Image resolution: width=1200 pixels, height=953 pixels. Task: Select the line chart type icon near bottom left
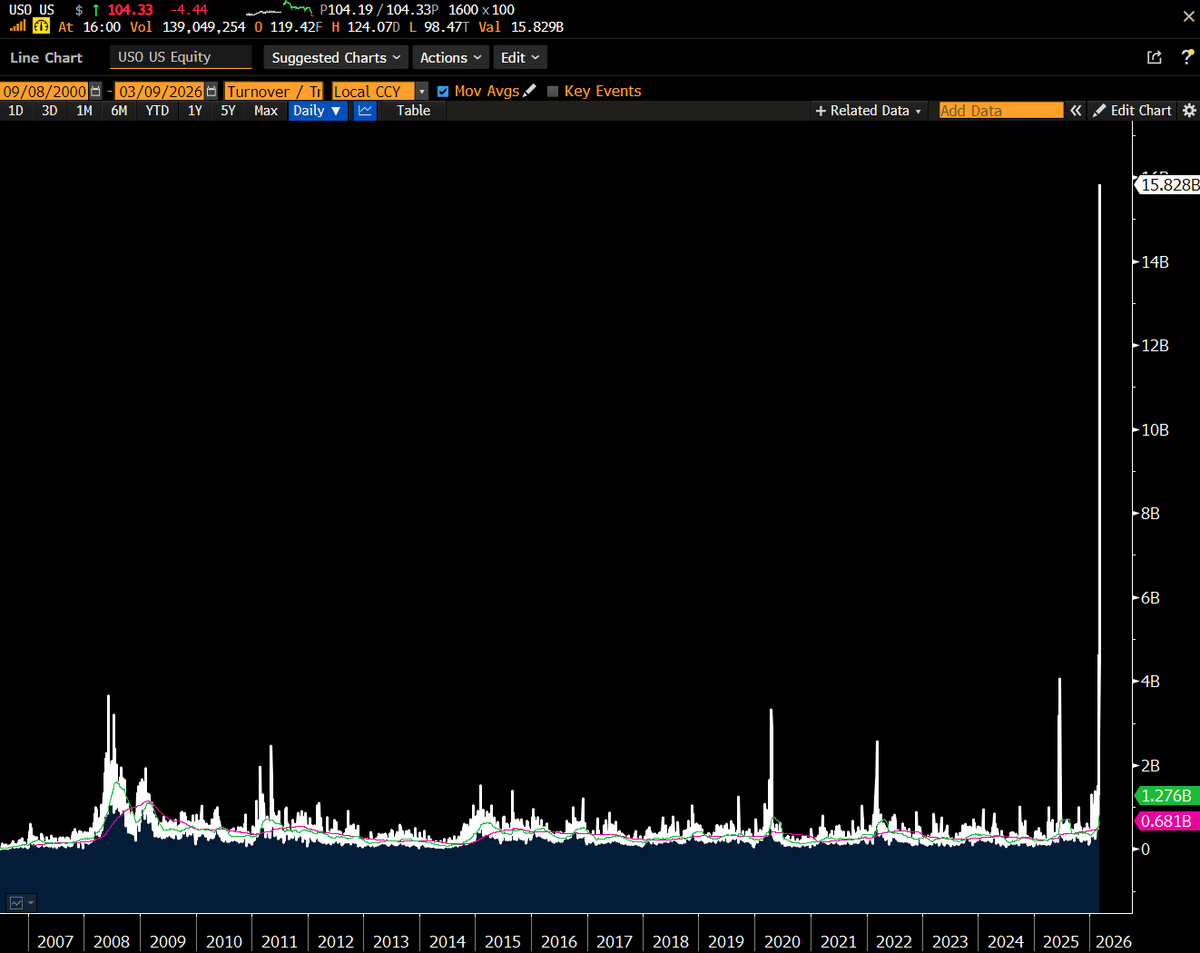coord(14,901)
